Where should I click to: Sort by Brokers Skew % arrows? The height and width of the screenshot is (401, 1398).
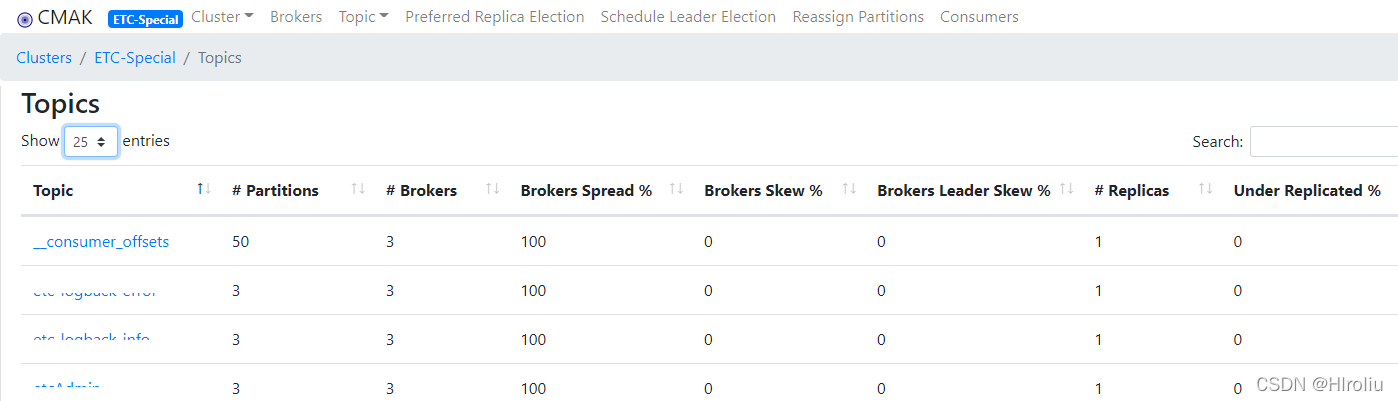[849, 190]
